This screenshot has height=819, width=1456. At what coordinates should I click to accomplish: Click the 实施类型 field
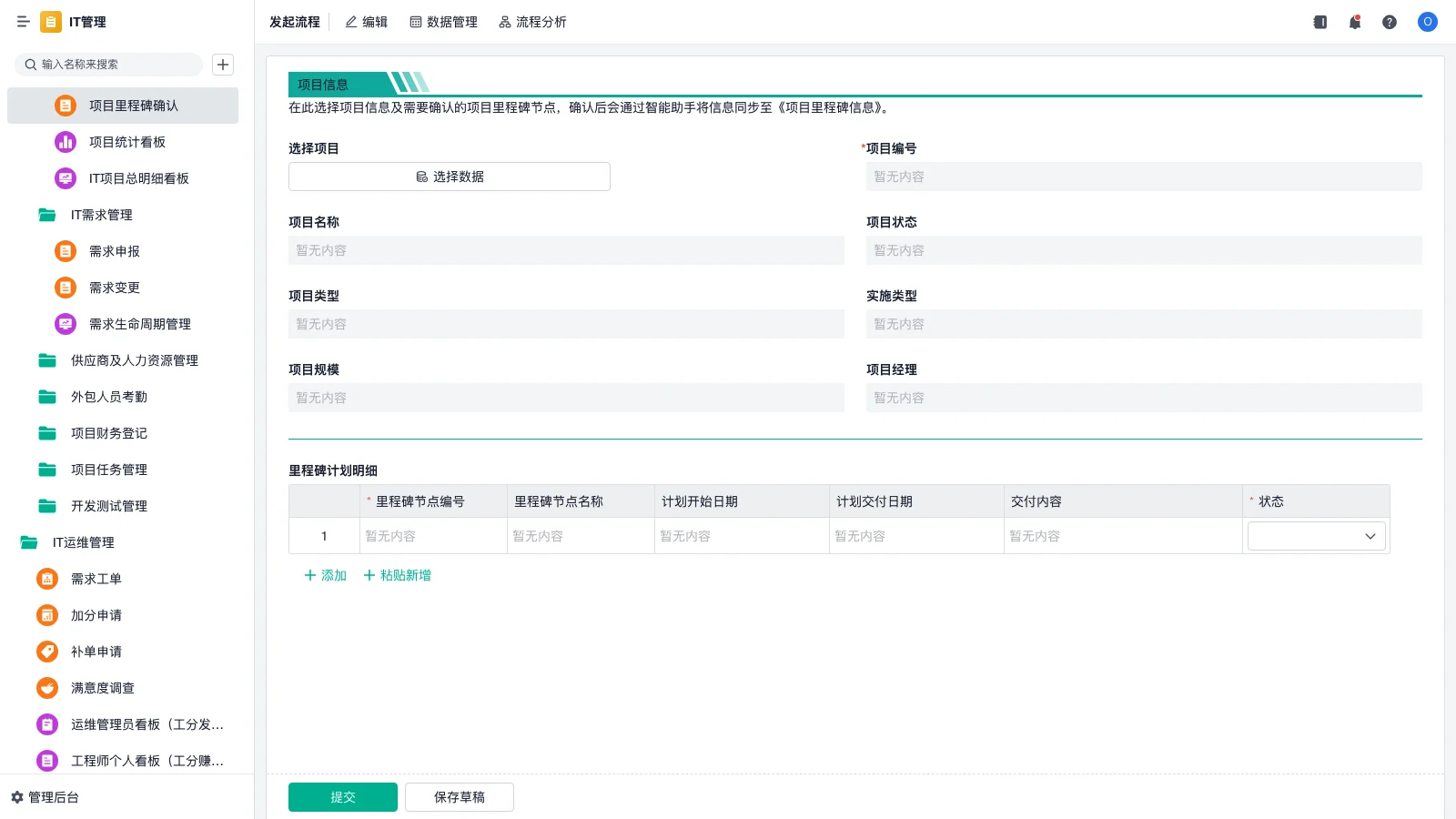pos(1144,324)
